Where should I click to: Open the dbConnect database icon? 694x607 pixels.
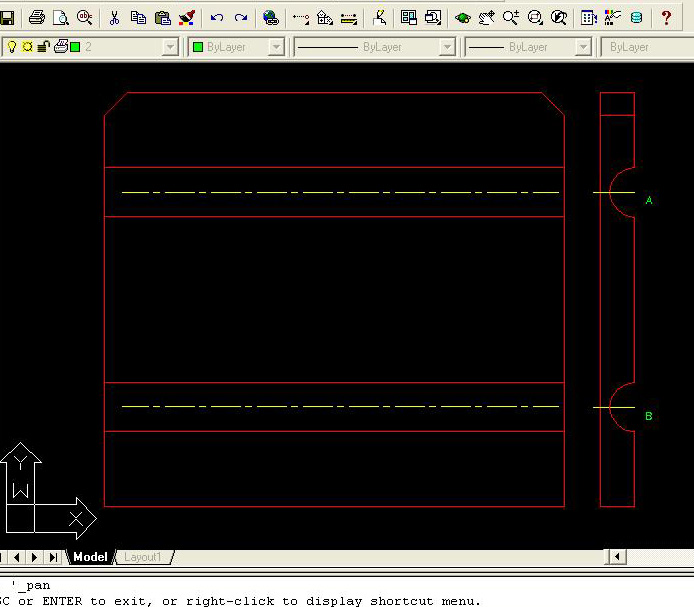point(636,18)
